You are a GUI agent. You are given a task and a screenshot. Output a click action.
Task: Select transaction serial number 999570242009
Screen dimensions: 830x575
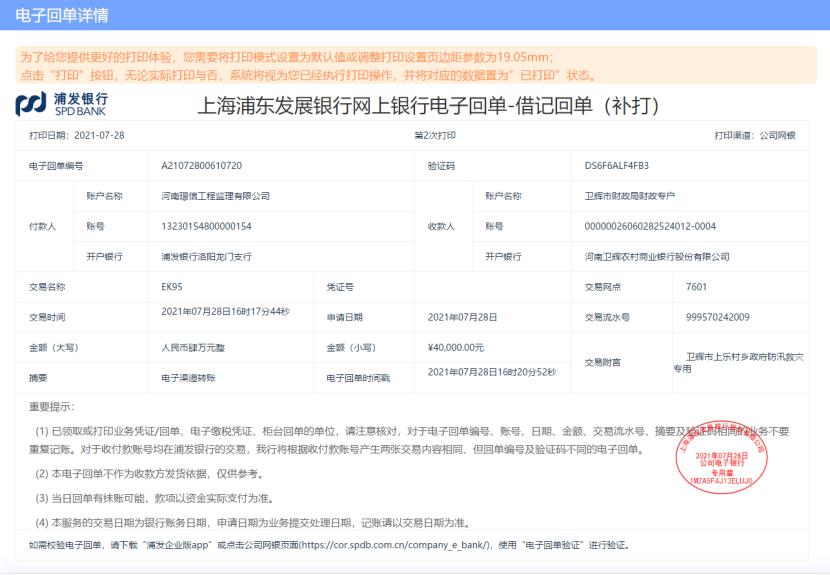tap(718, 317)
